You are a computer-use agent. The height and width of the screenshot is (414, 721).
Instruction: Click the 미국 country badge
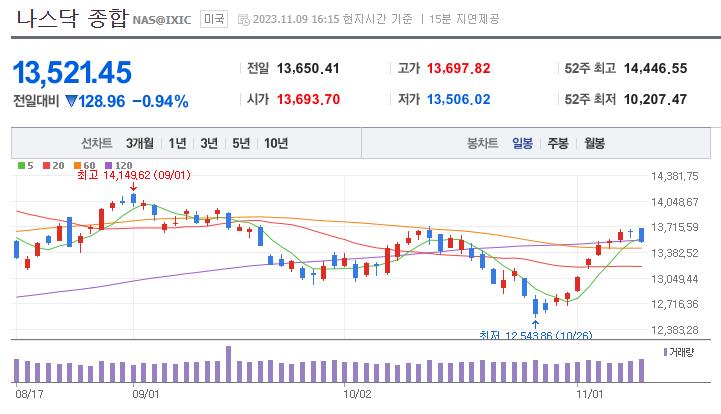point(213,19)
